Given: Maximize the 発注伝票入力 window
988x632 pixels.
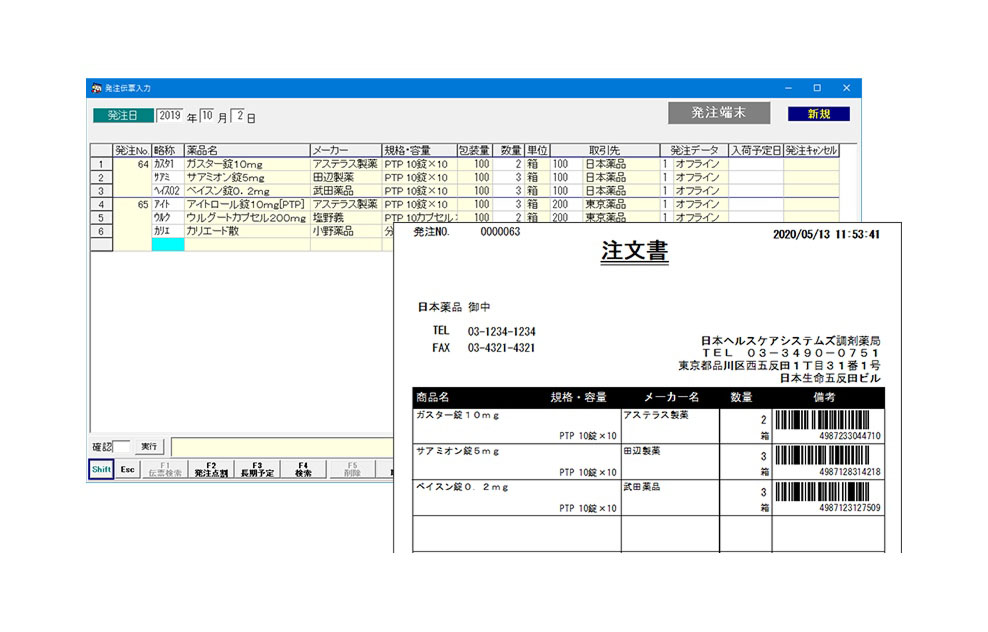Looking at the screenshot, I should tap(816, 88).
